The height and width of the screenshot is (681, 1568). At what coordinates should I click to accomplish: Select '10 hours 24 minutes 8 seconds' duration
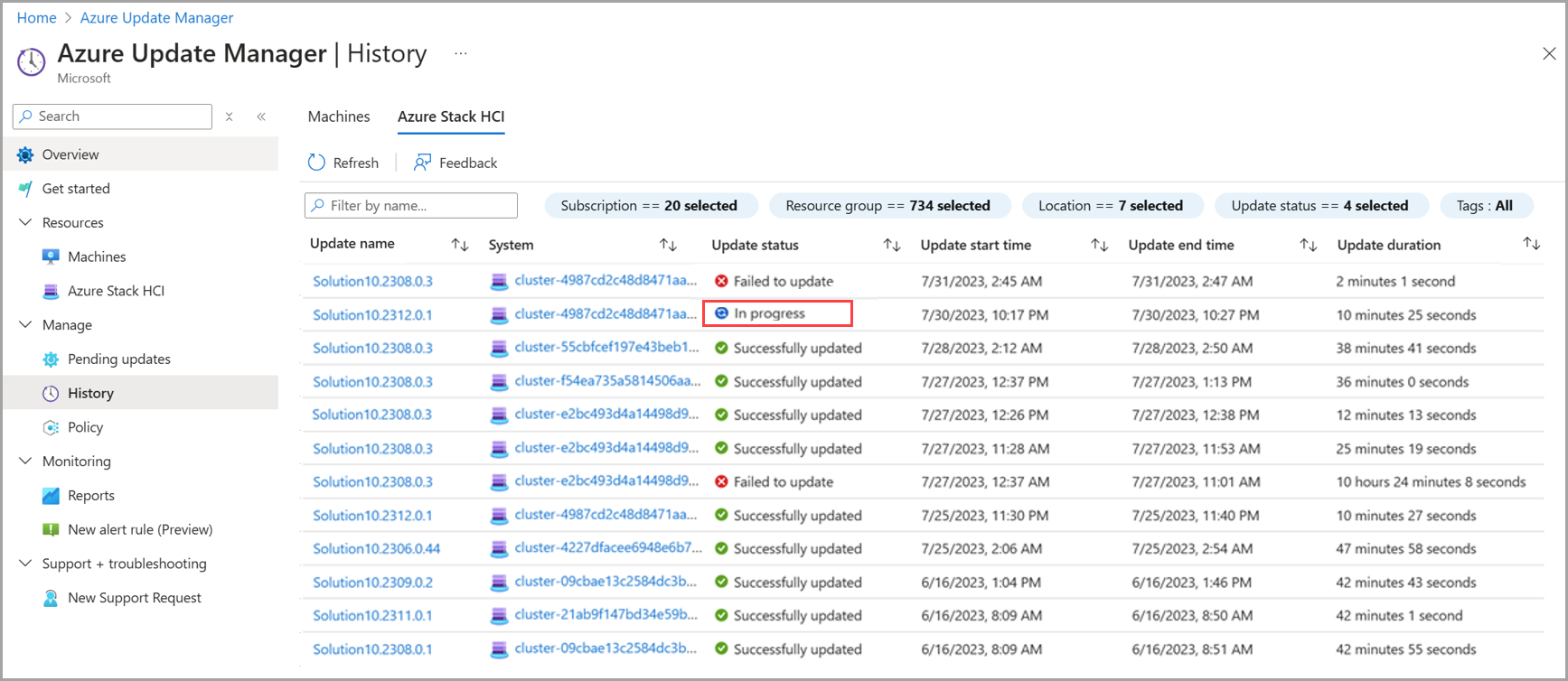click(x=1431, y=482)
